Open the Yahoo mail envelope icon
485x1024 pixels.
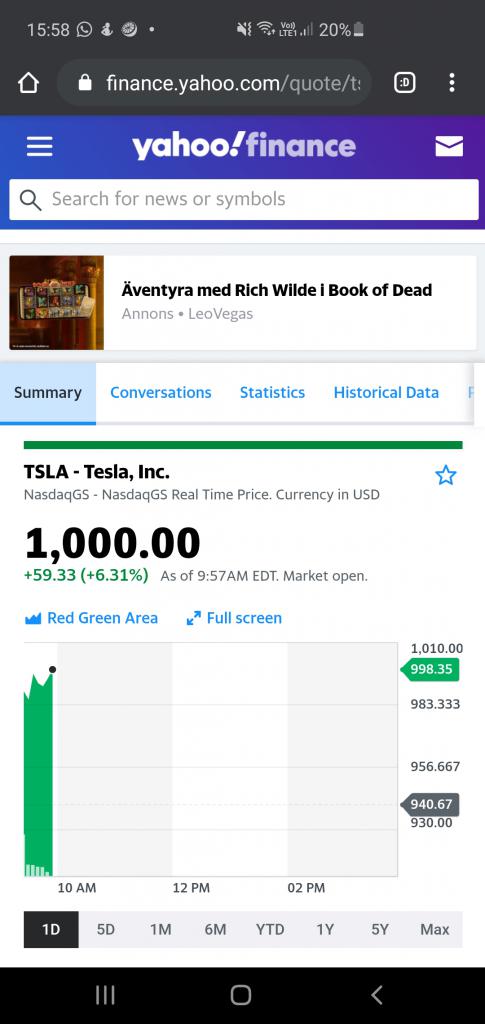449,146
